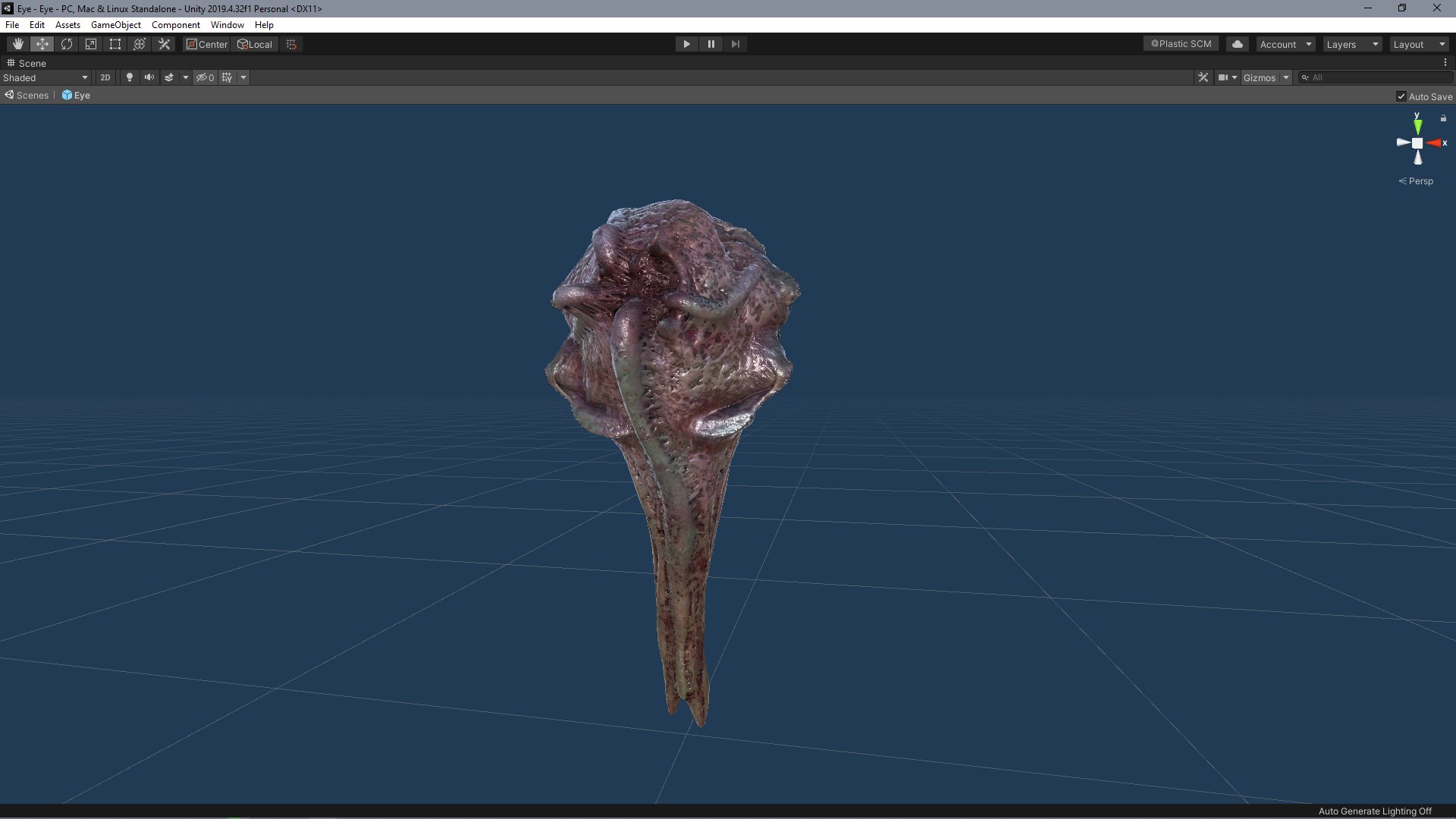Select the combined Transform tool
Viewport: 1456px width, 819px height.
click(140, 44)
